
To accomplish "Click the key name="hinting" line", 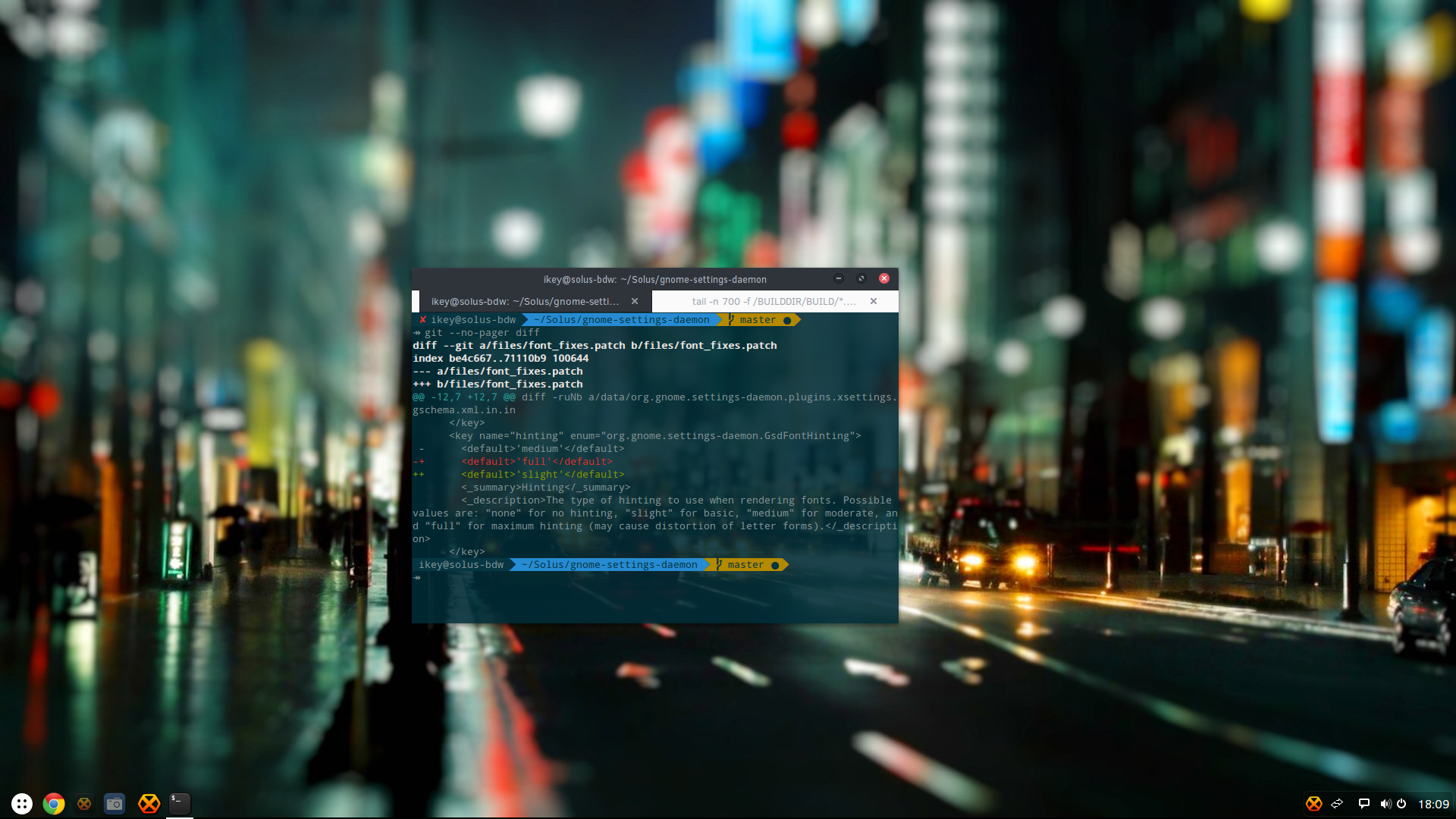I will (655, 436).
